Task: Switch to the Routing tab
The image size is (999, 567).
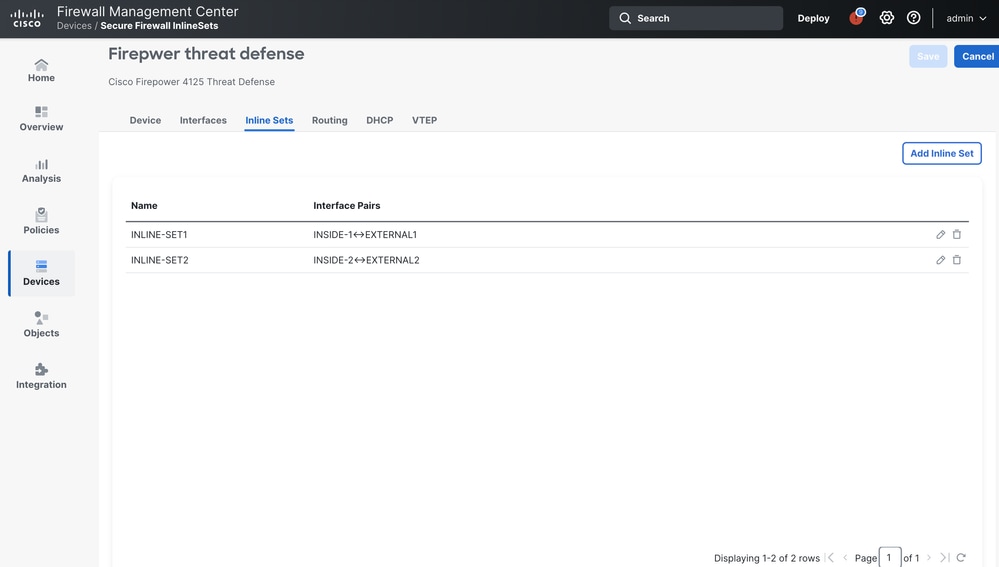Action: pyautogui.click(x=329, y=120)
